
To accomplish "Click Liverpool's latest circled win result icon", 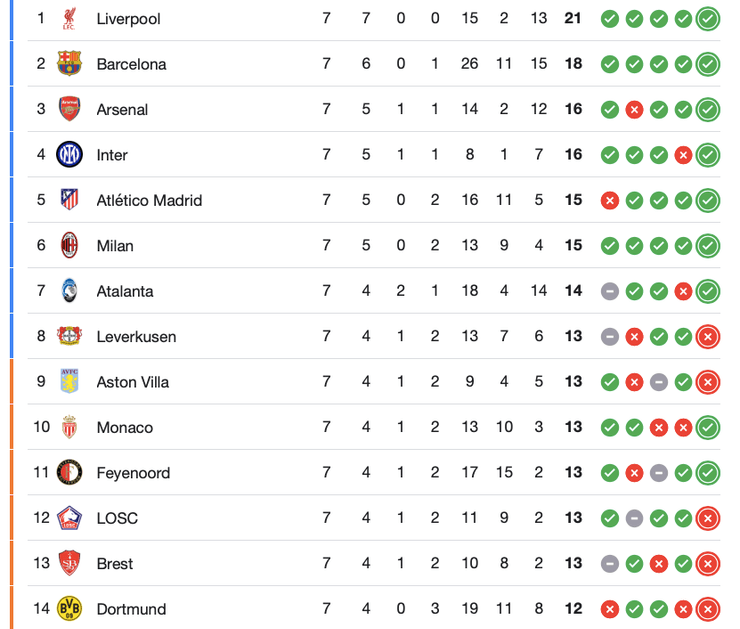I will pos(708,19).
